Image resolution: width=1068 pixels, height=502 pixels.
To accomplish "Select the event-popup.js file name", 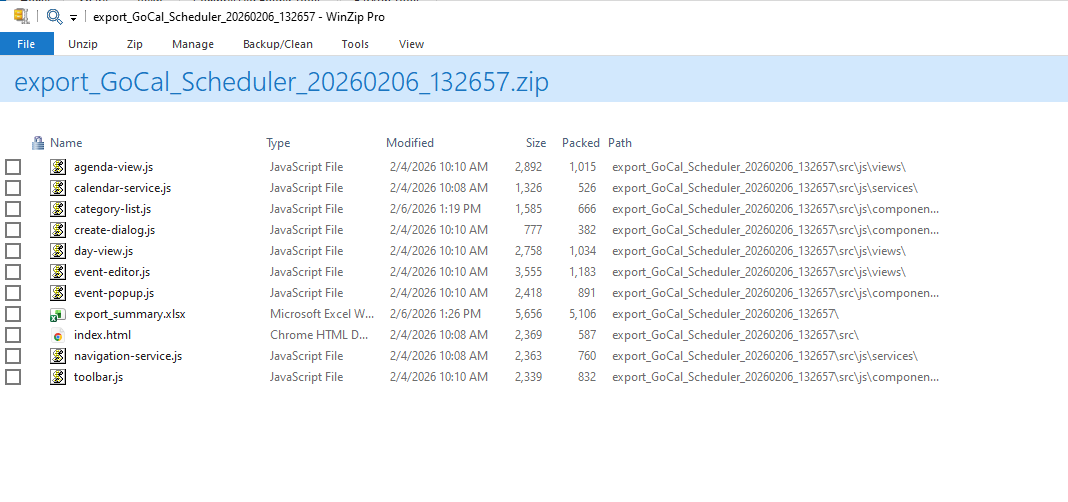I will 114,293.
